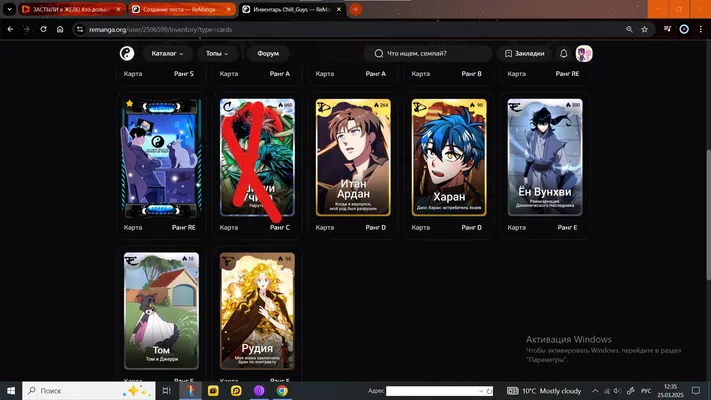Bookmark this page with the star
Image resolution: width=711 pixels, height=400 pixels.
tap(644, 29)
